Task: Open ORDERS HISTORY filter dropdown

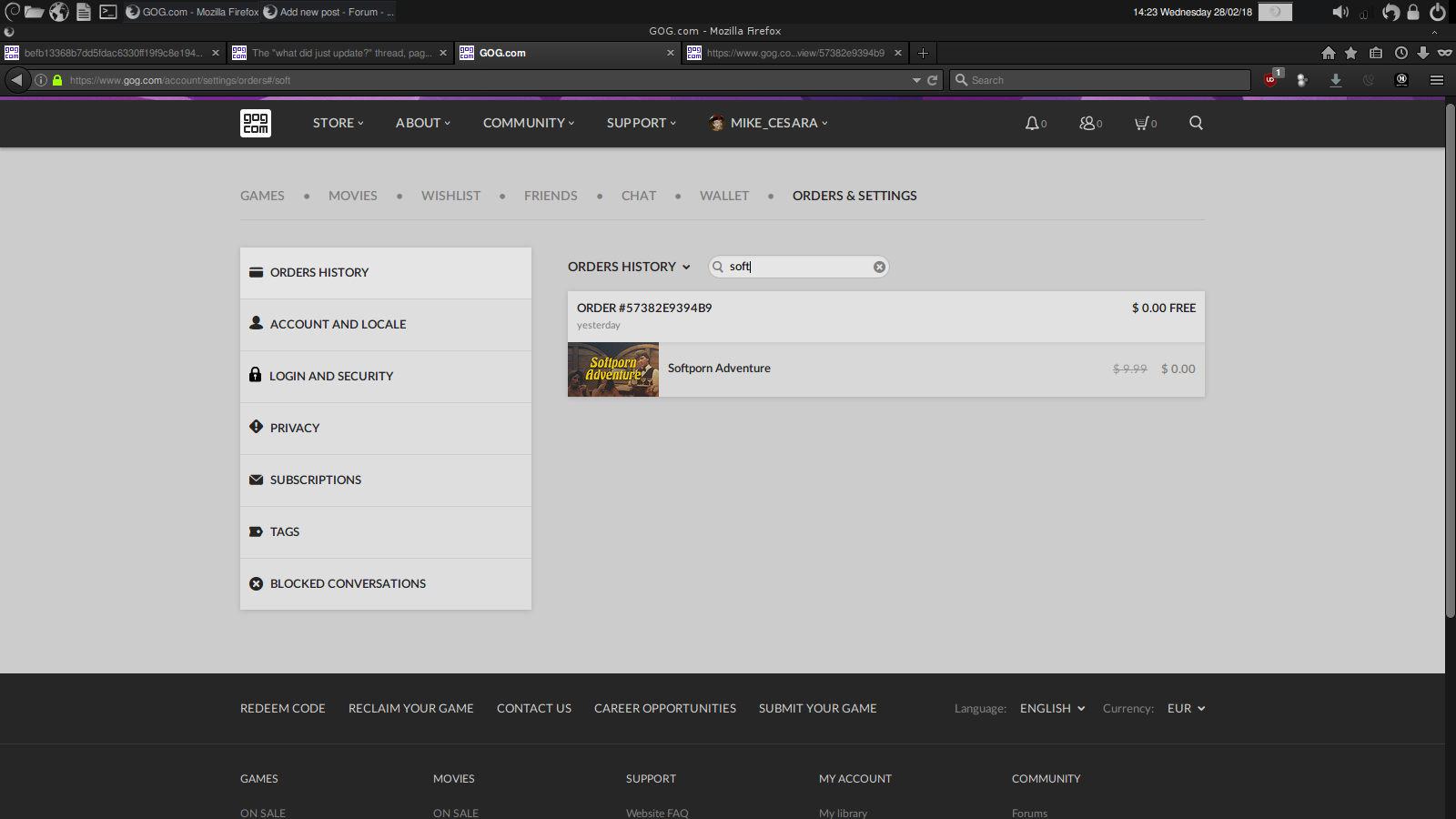Action: click(x=629, y=267)
